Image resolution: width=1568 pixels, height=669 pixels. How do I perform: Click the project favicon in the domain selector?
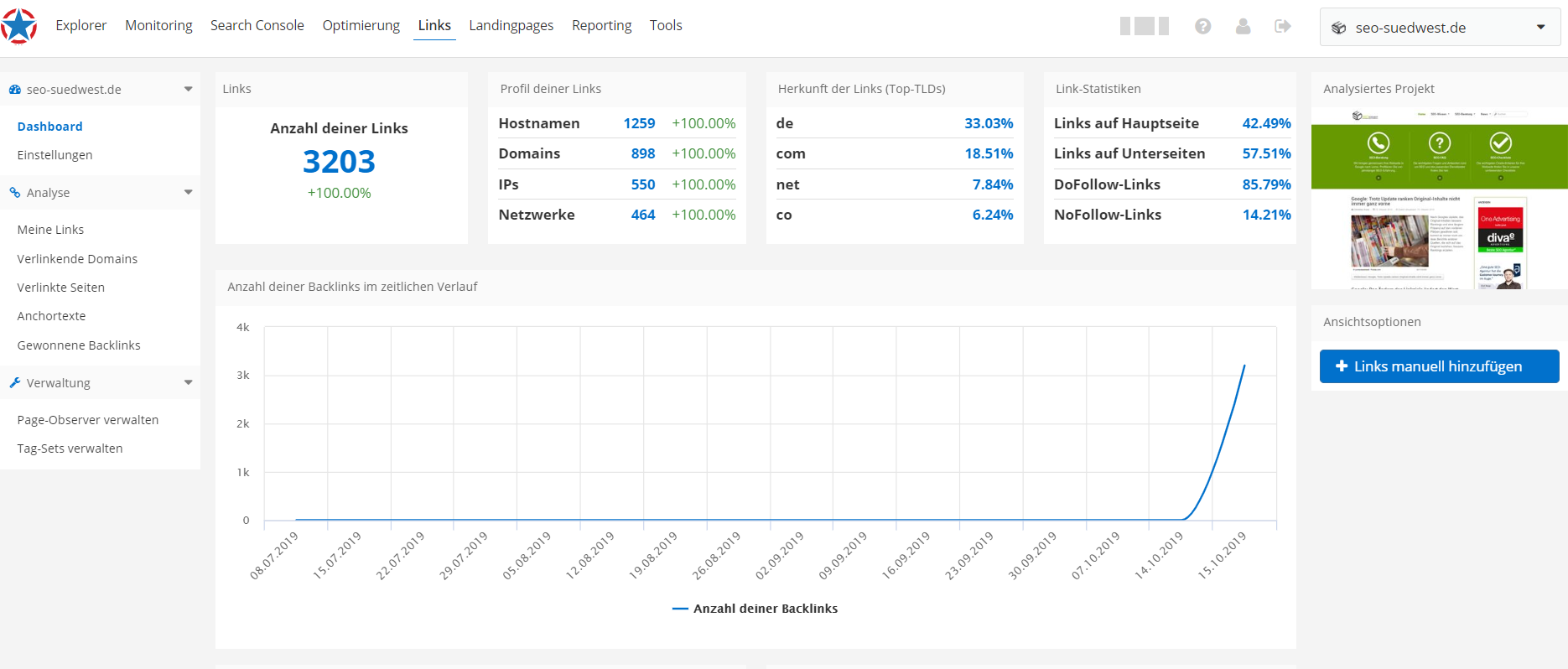(x=1339, y=28)
